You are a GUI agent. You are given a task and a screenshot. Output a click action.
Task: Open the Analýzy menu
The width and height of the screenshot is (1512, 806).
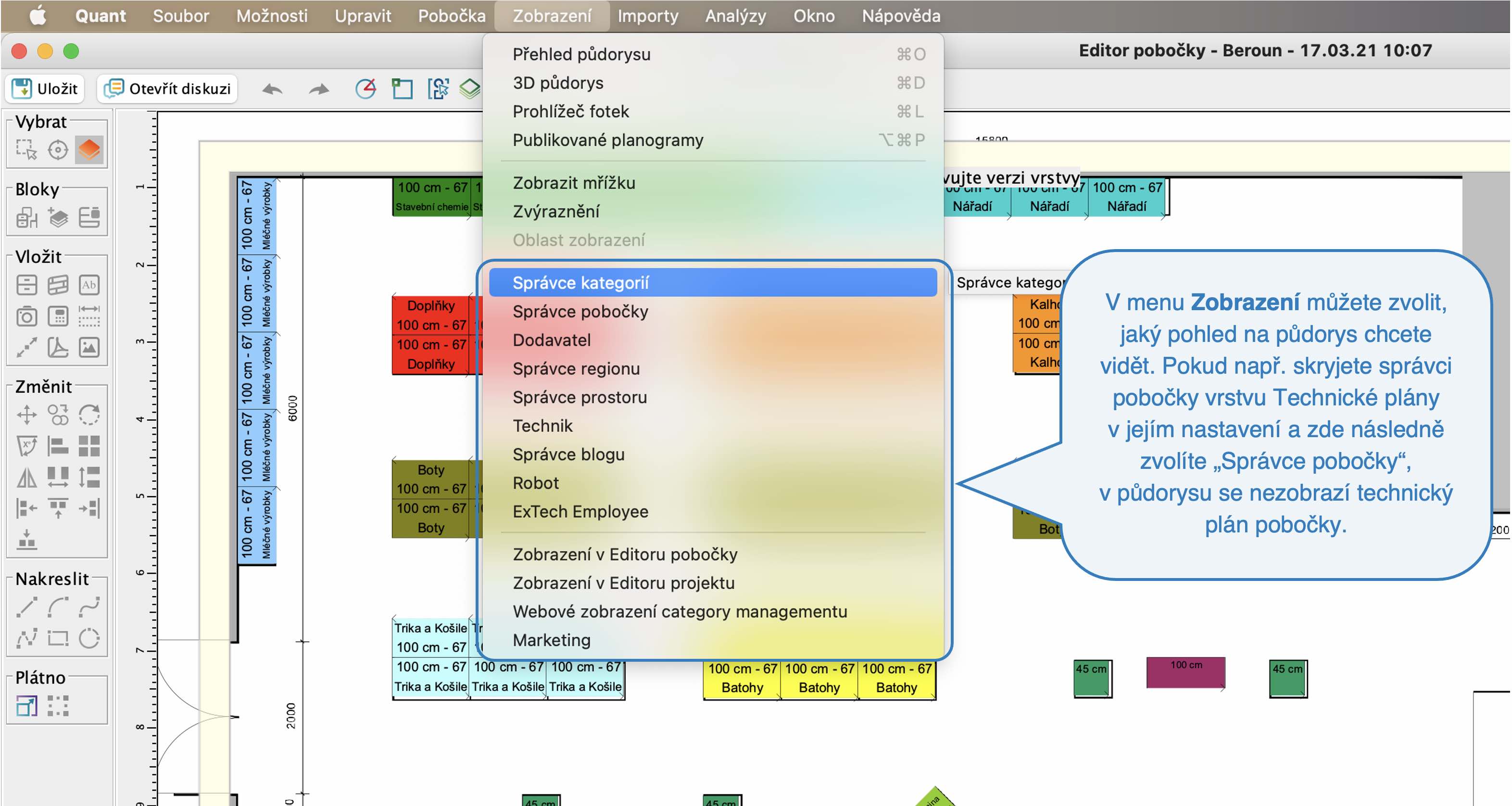pos(735,16)
